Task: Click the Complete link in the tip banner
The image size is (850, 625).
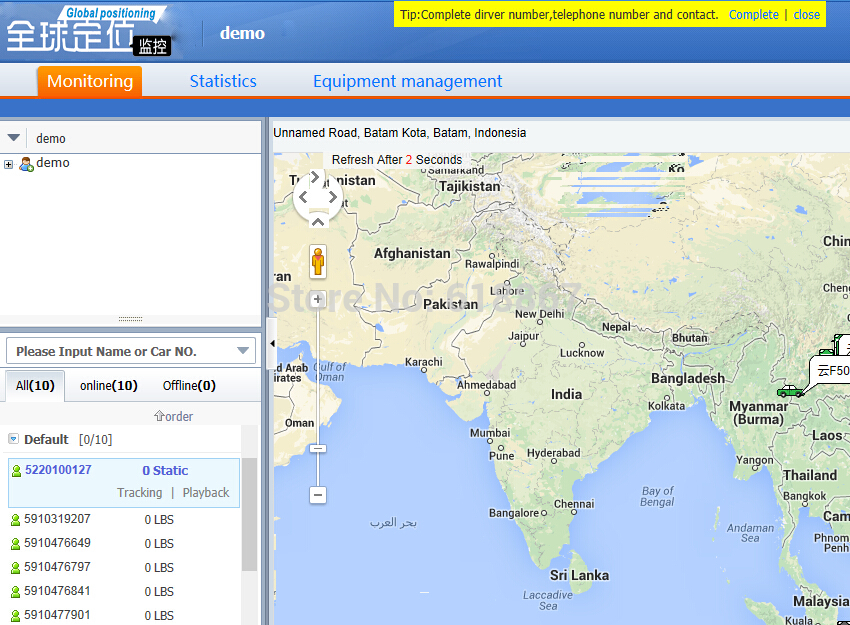Action: tap(753, 14)
